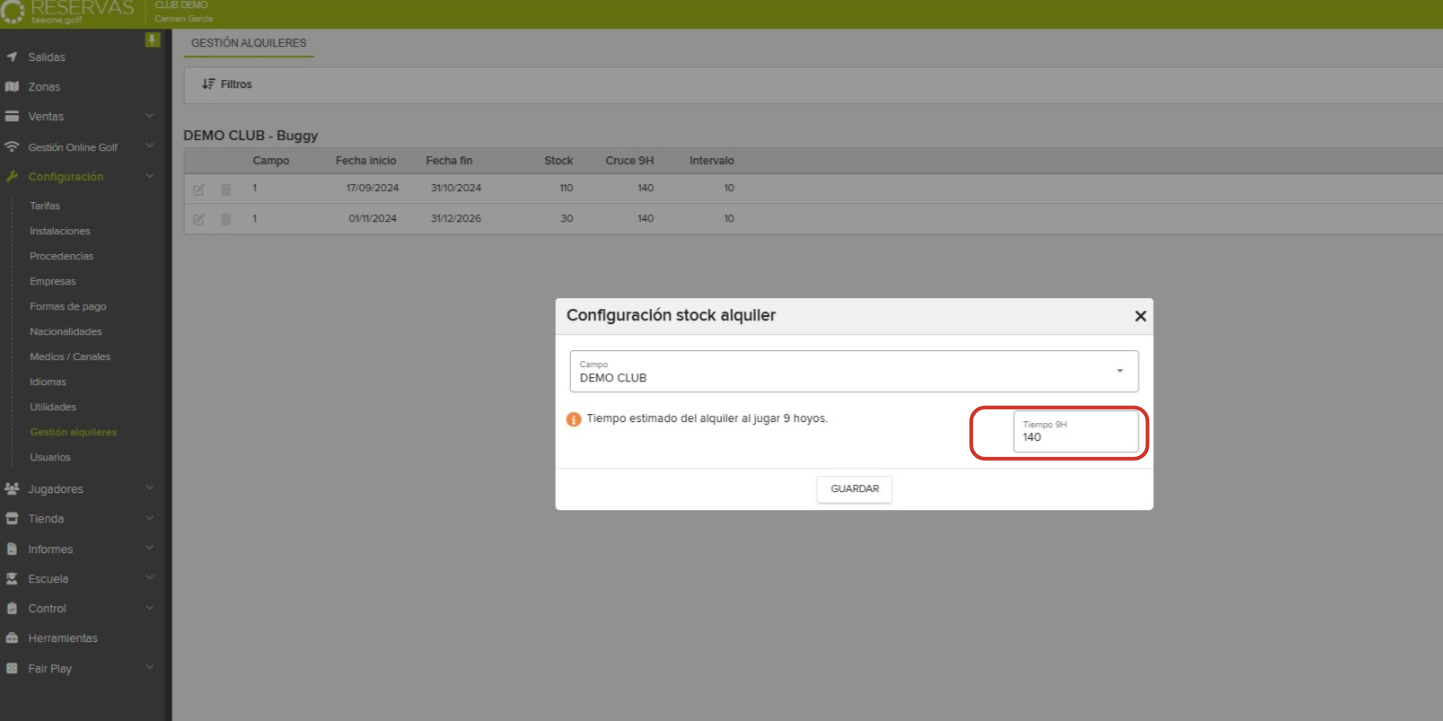Screen dimensions: 1443x721
Task: Click the Salidas arrow icon in the sidebar
Action: click(x=12, y=57)
